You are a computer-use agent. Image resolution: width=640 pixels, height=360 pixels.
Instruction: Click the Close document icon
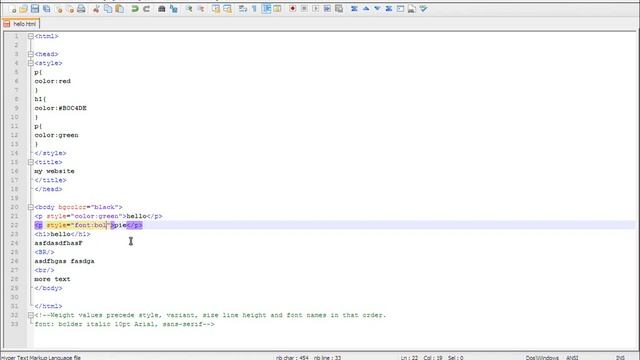coord(59,9)
